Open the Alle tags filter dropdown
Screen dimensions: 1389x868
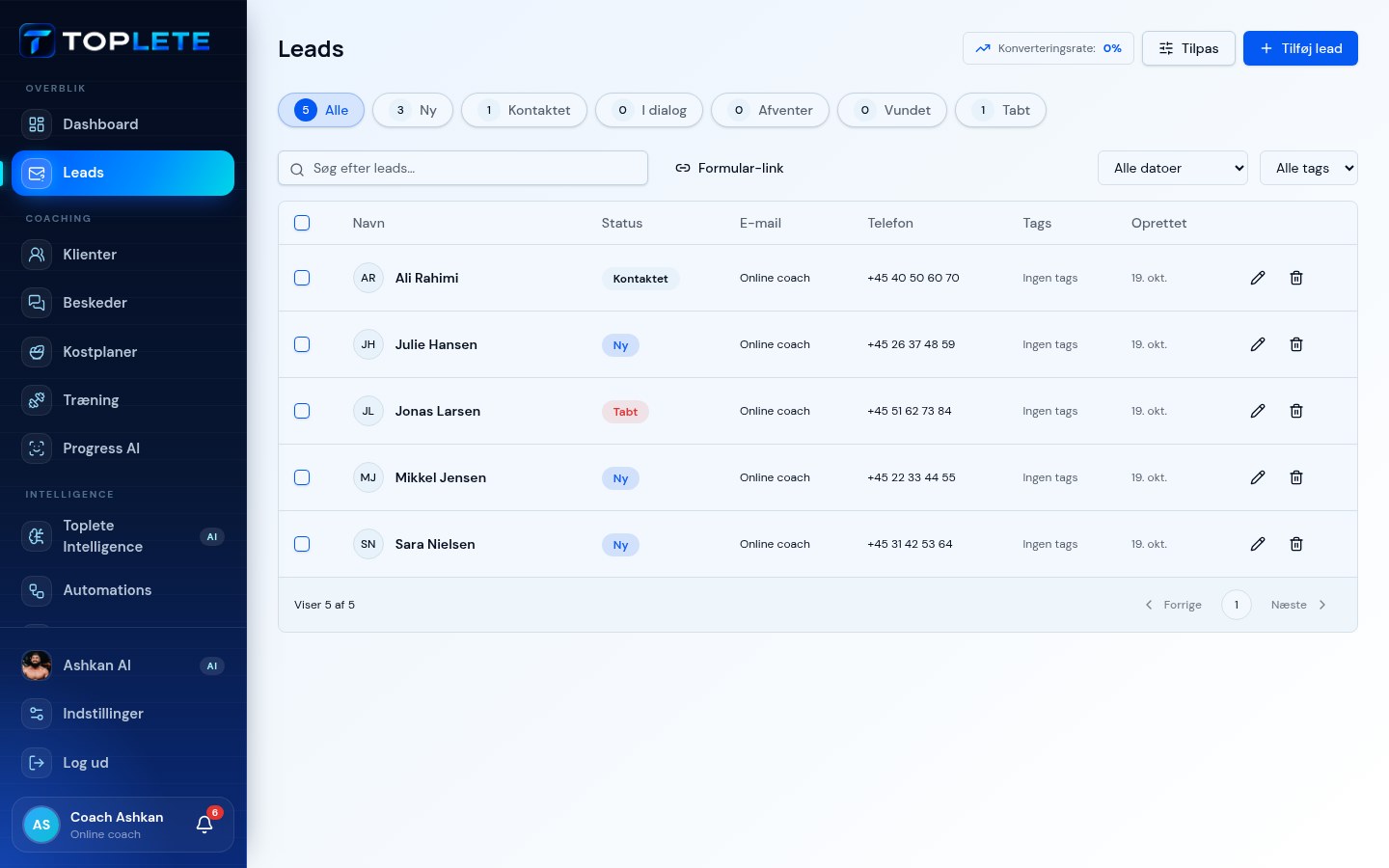pos(1309,168)
